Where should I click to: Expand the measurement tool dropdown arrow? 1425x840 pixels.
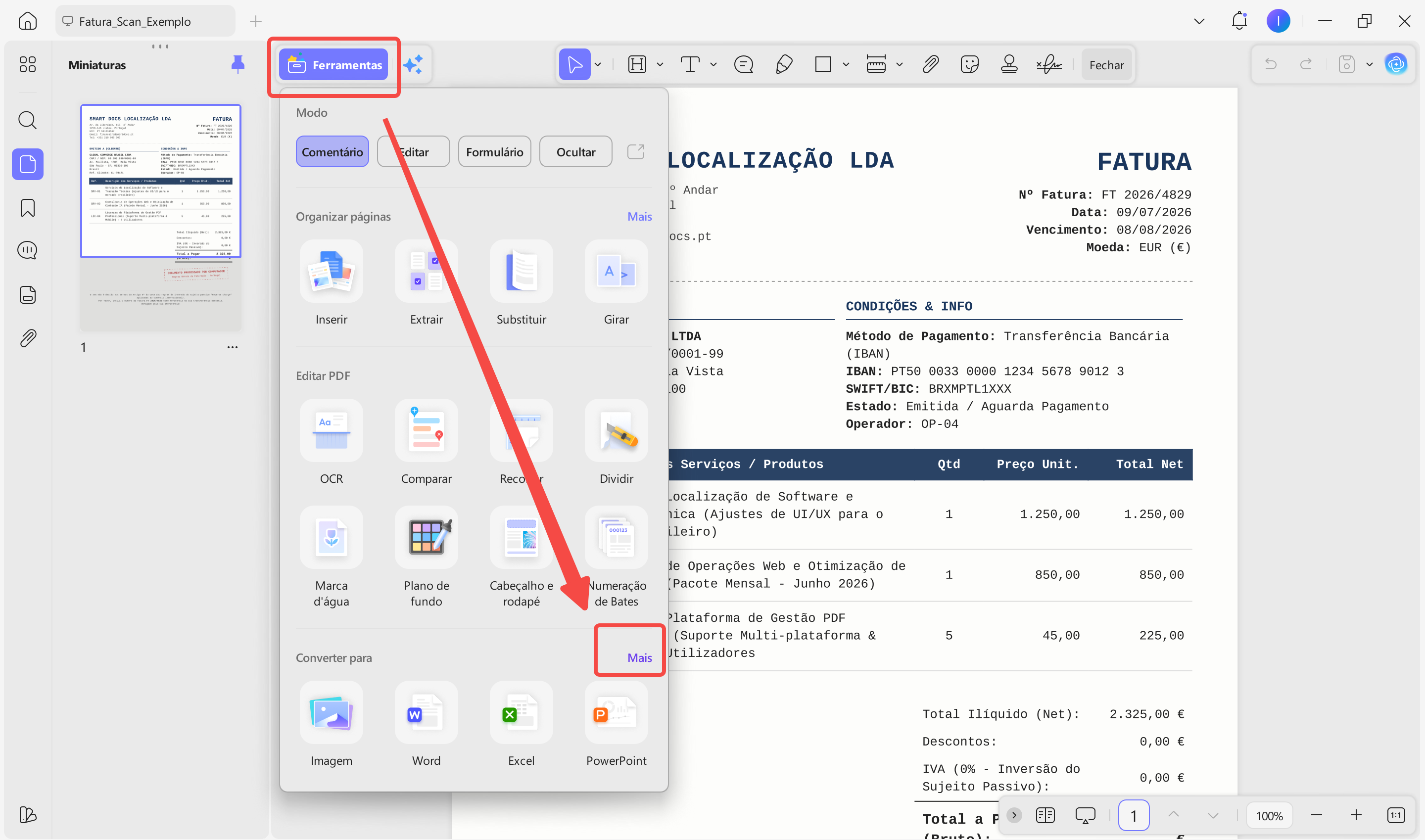(899, 64)
